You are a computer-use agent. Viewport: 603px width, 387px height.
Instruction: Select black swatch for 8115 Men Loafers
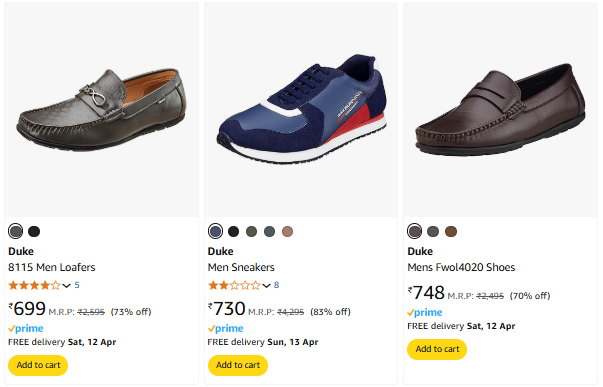(34, 232)
